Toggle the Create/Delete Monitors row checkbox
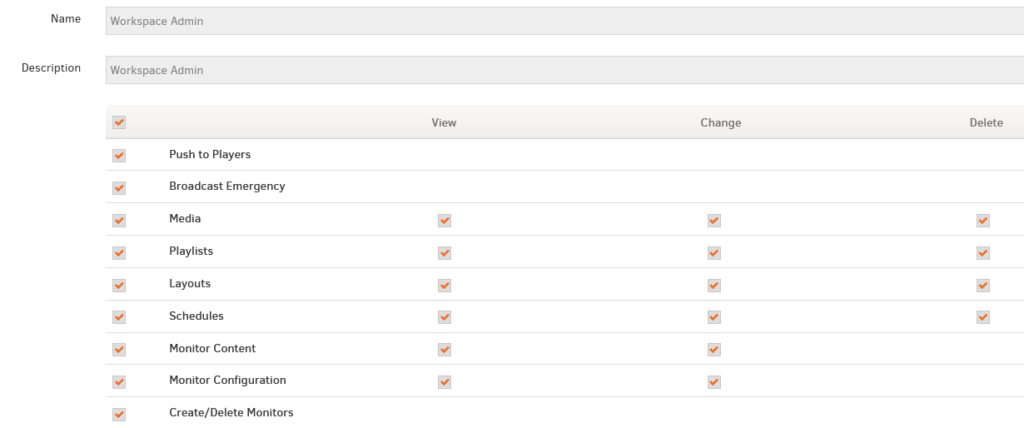 119,414
